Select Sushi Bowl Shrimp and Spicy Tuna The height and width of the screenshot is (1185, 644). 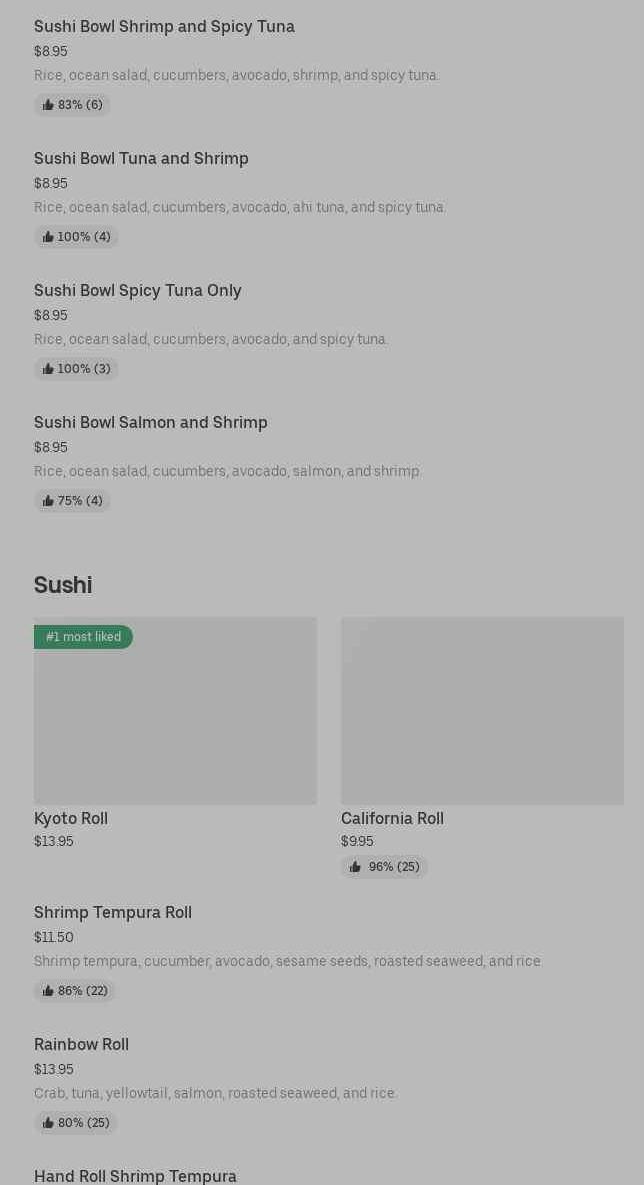point(164,27)
